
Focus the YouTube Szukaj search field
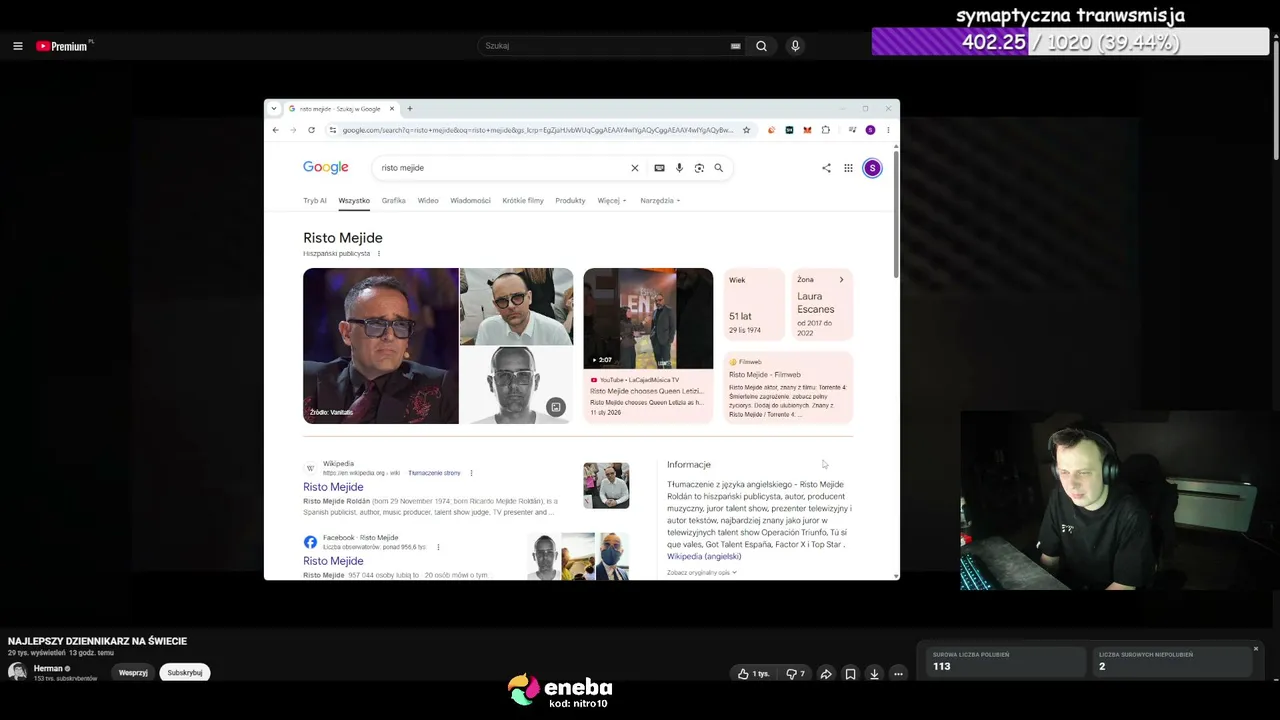606,46
